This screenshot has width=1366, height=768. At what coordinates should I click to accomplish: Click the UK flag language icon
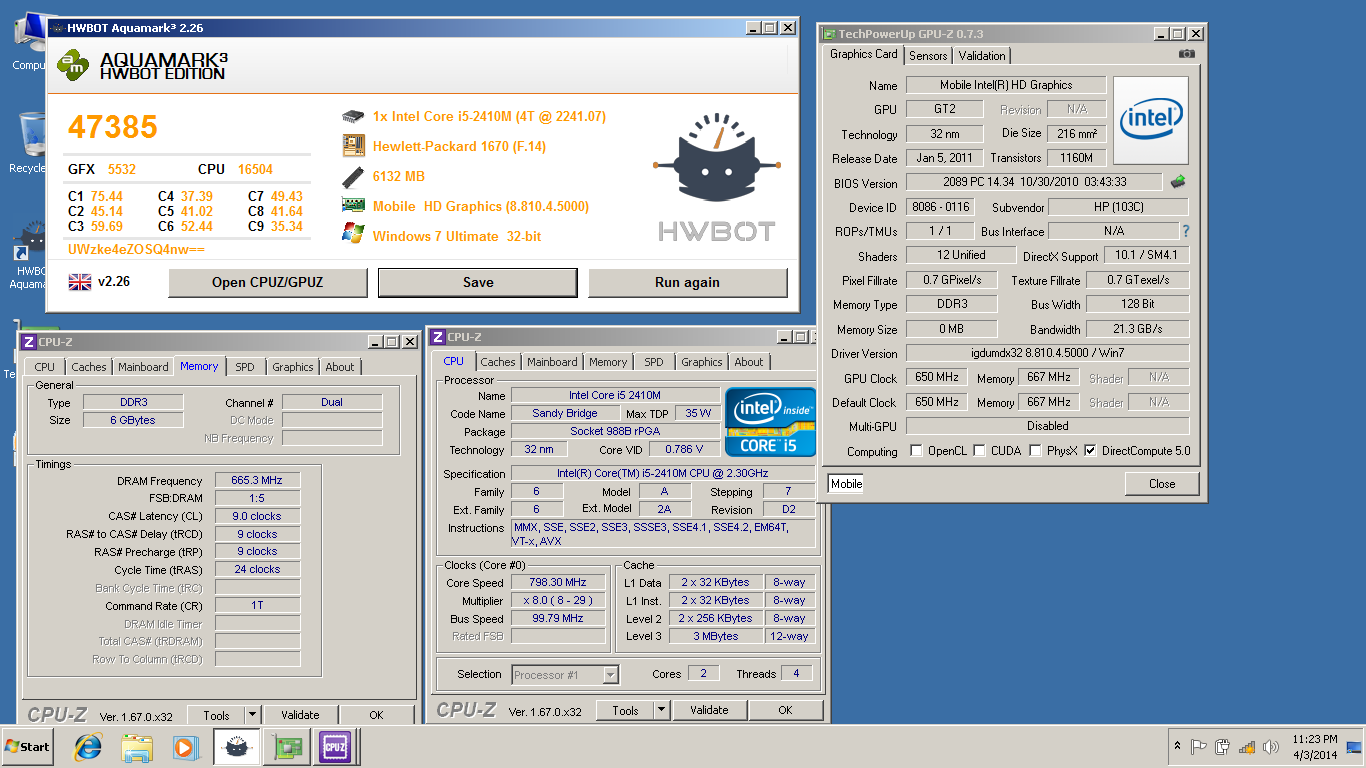click(x=79, y=281)
